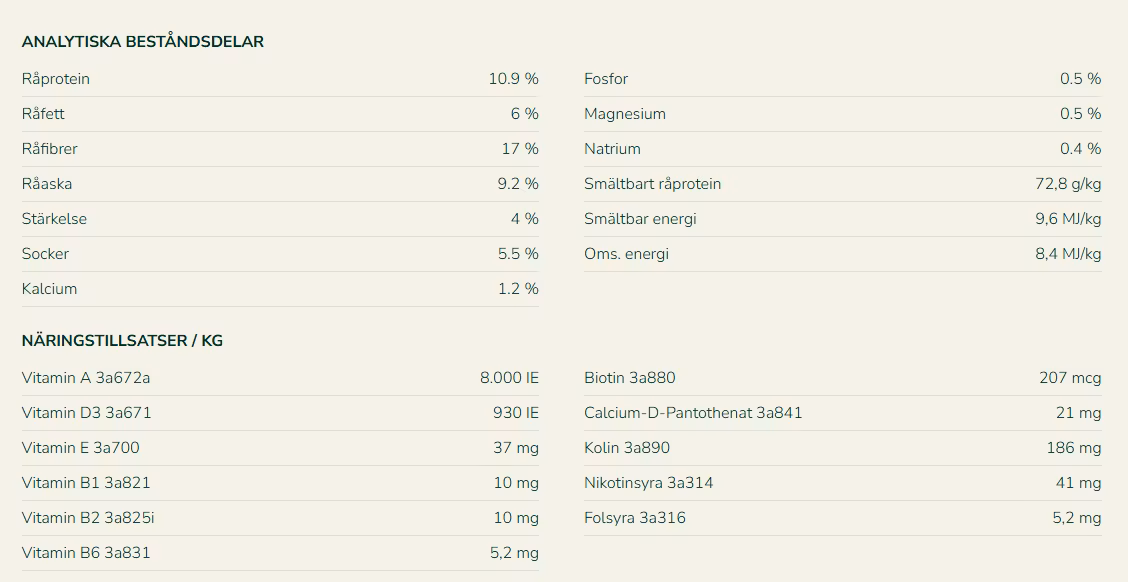Click the Oms. energi label
The width and height of the screenshot is (1128, 582).
[x=627, y=254]
